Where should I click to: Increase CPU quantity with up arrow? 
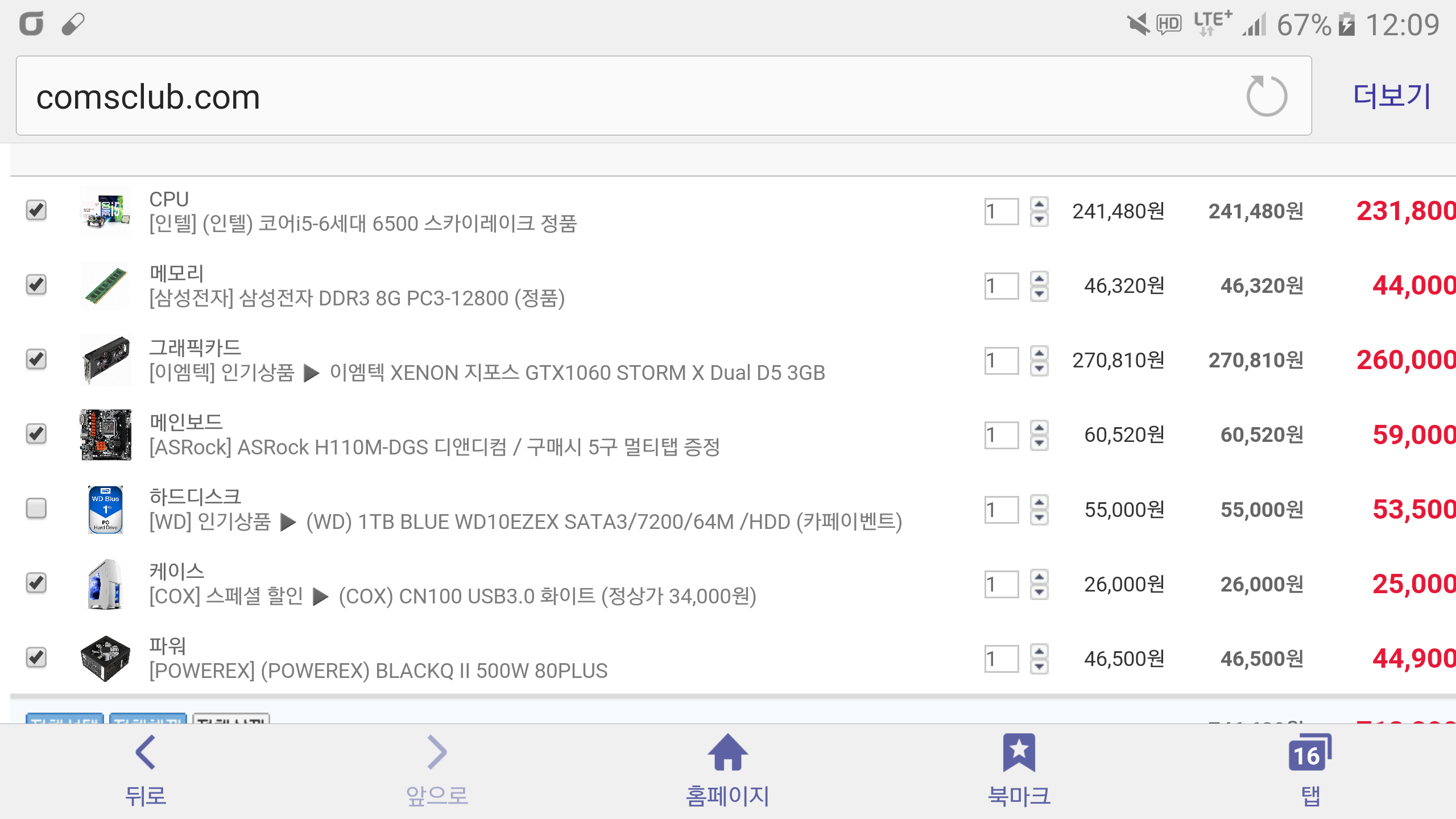pos(1039,204)
